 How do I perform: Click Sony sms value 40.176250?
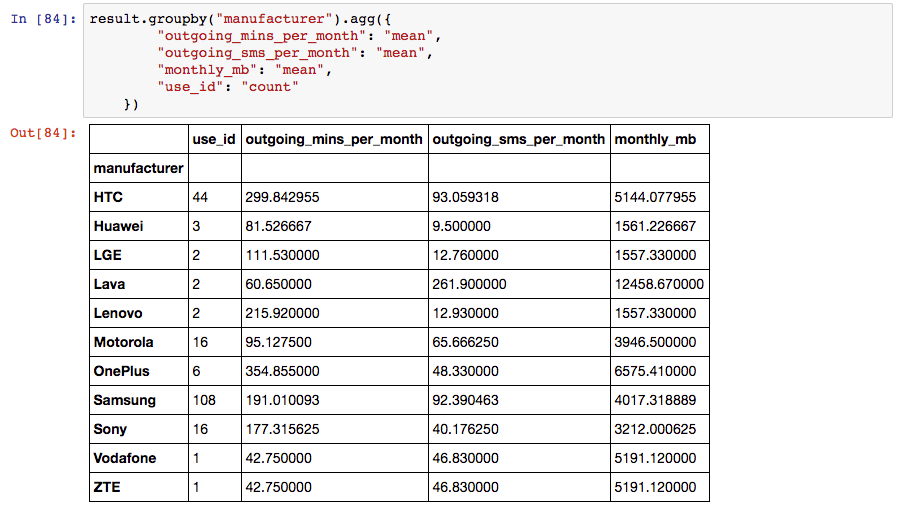point(465,429)
